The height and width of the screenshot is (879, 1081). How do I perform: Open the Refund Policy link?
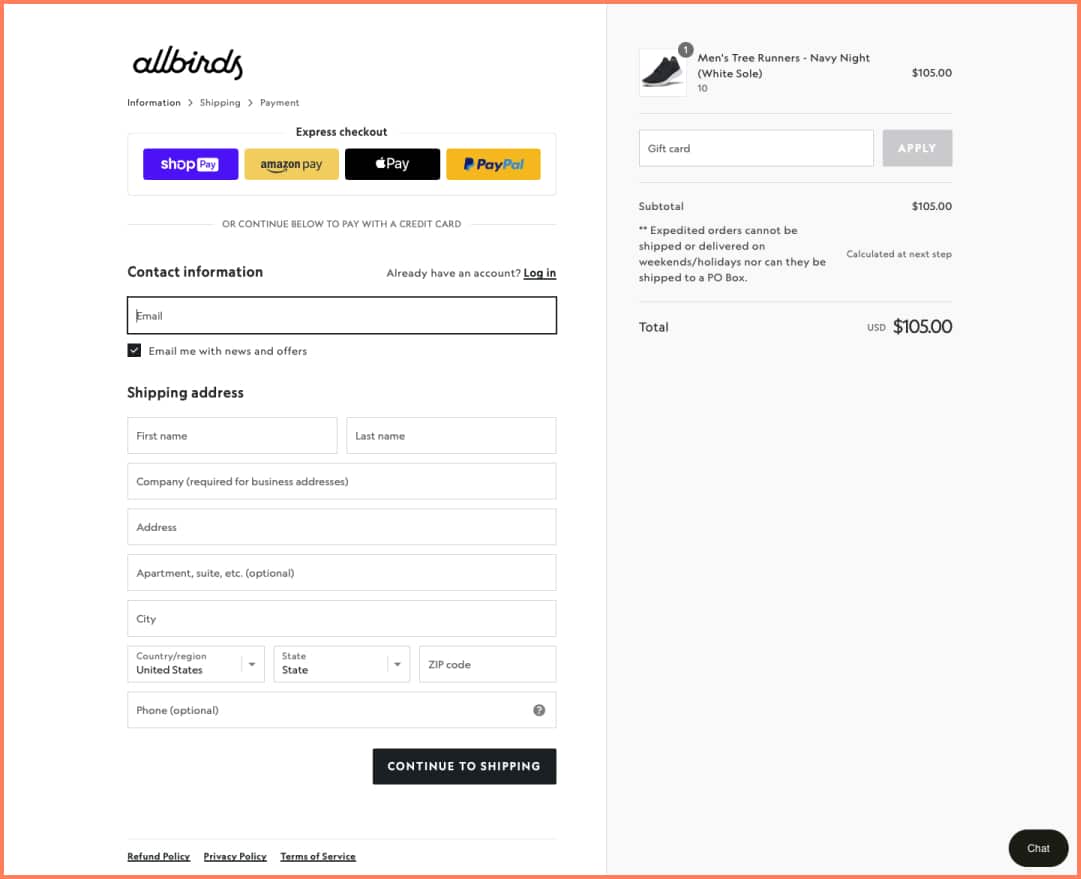159,856
